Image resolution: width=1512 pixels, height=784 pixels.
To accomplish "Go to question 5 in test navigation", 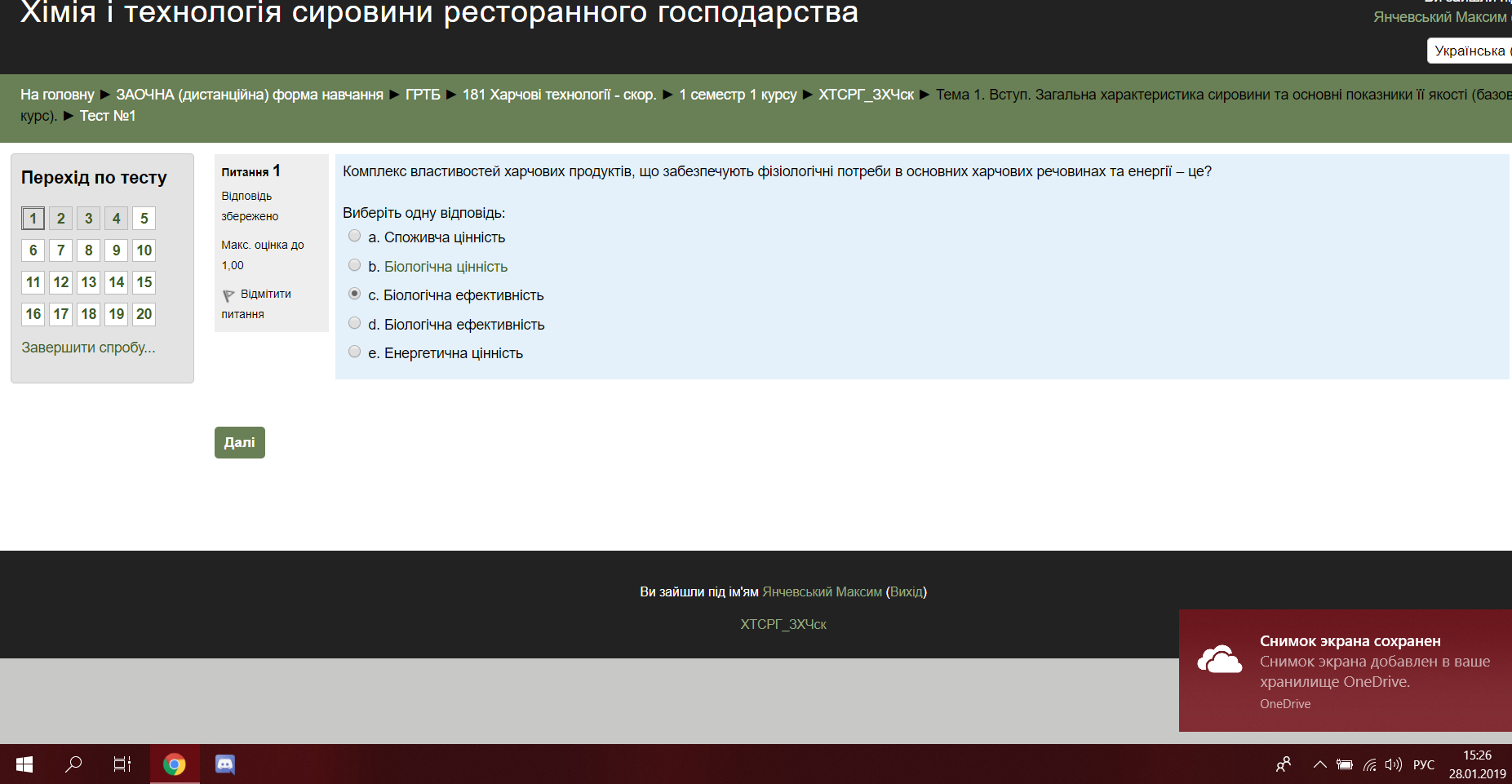I will pos(144,219).
